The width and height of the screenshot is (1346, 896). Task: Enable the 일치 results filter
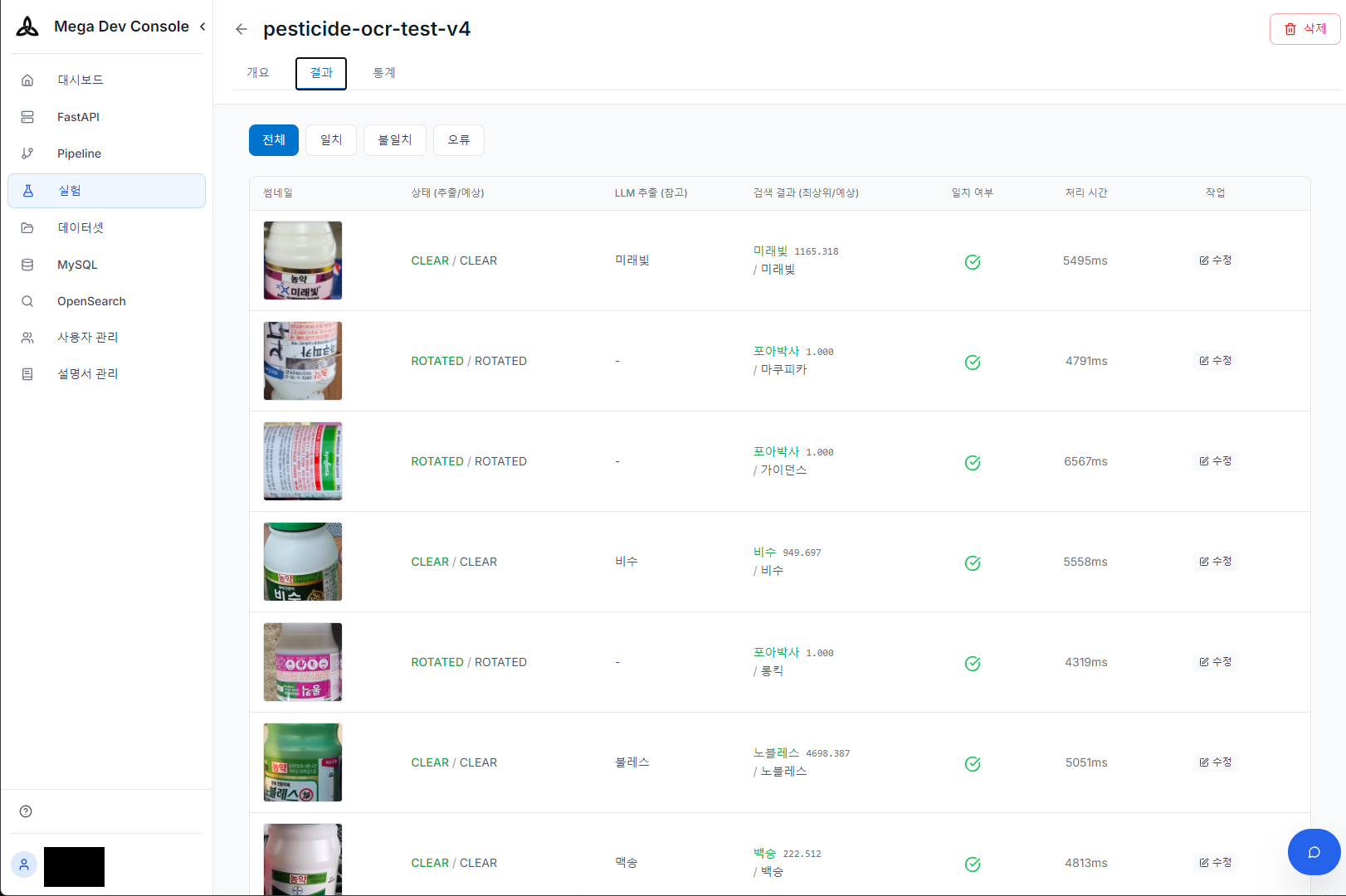pyautogui.click(x=330, y=139)
